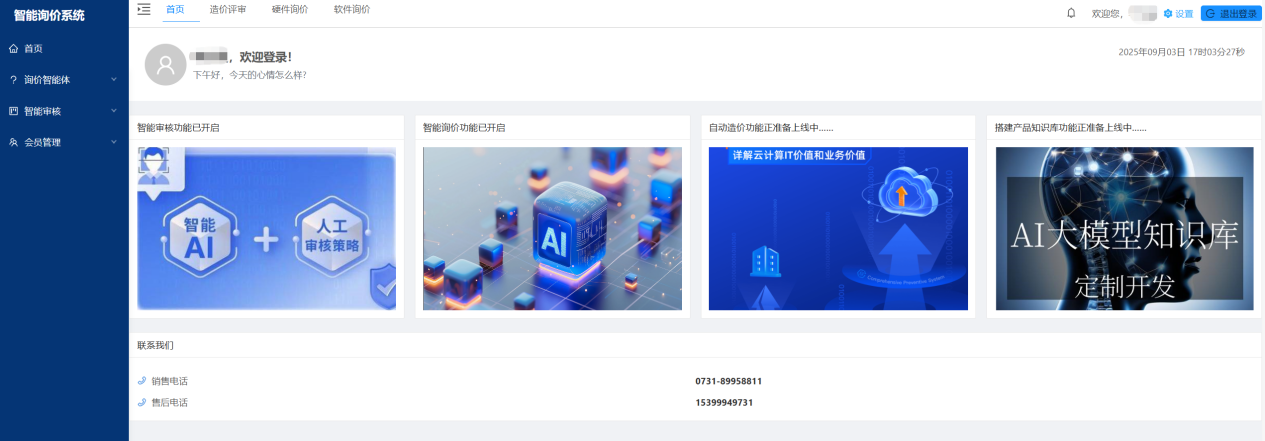Click the AI cube 智能询价 image
Viewport: 1265px width, 441px height.
pyautogui.click(x=552, y=229)
